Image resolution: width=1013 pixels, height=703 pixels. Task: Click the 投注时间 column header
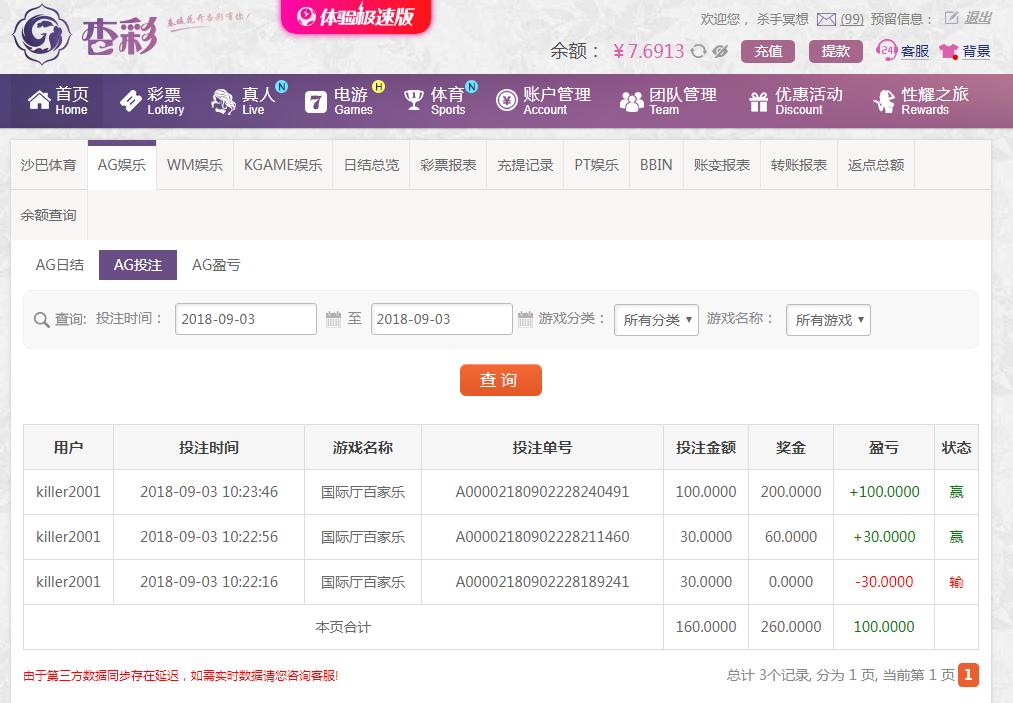click(x=209, y=447)
